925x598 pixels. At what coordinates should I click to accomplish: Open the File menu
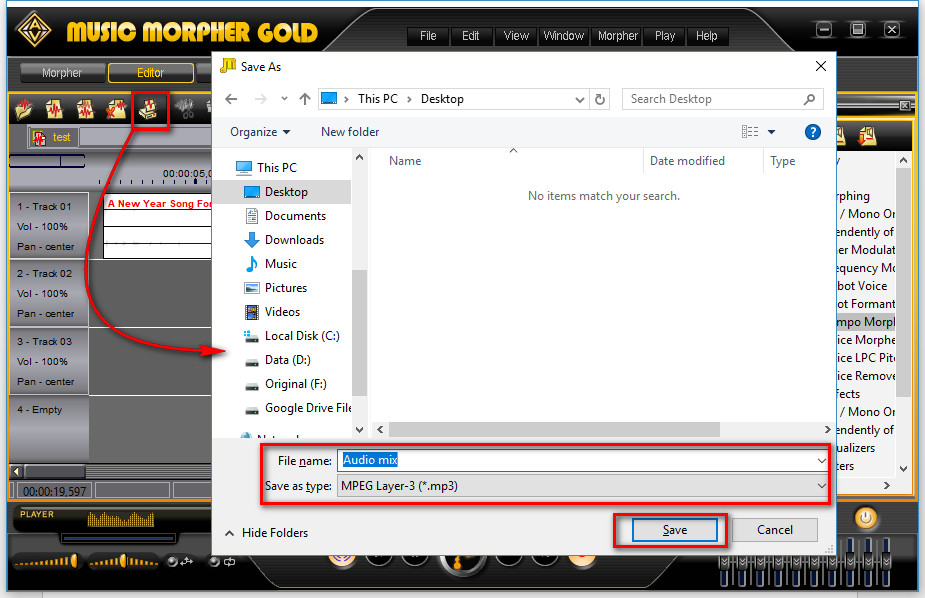point(428,36)
